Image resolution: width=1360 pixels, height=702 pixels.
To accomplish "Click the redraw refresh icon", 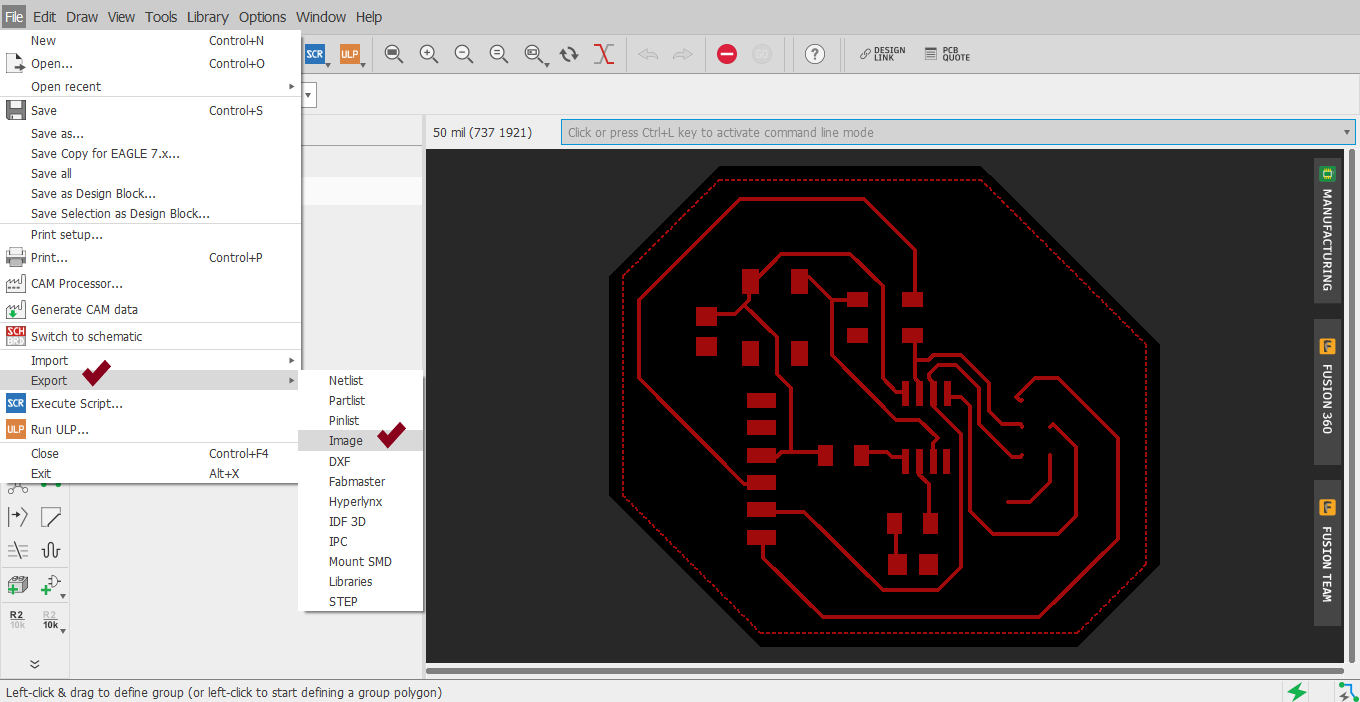I will [x=569, y=54].
